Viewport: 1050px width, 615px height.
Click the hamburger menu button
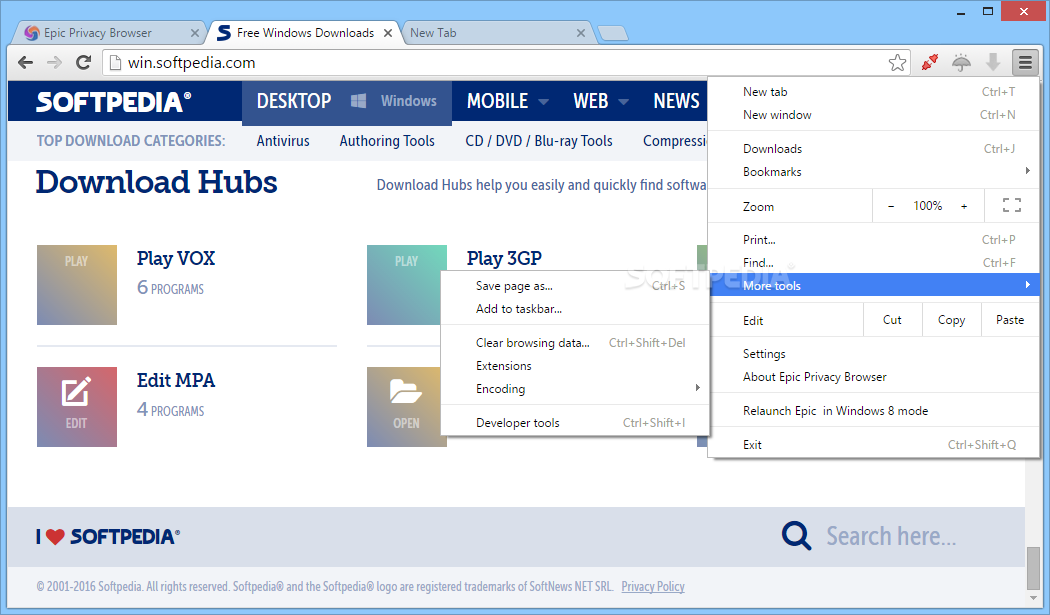coord(1025,62)
